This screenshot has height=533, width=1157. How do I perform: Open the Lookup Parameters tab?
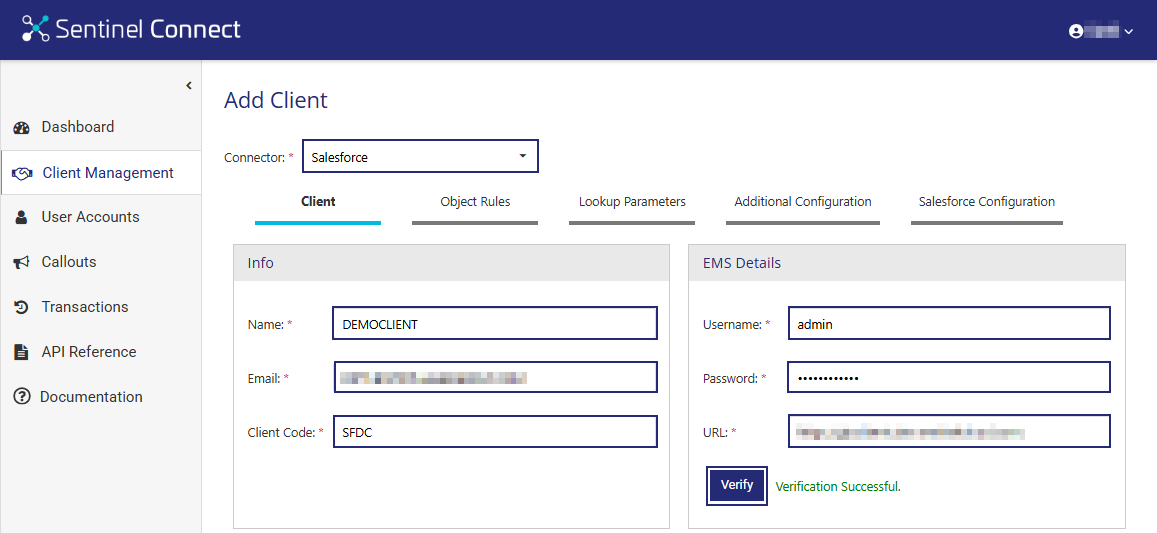pos(632,202)
